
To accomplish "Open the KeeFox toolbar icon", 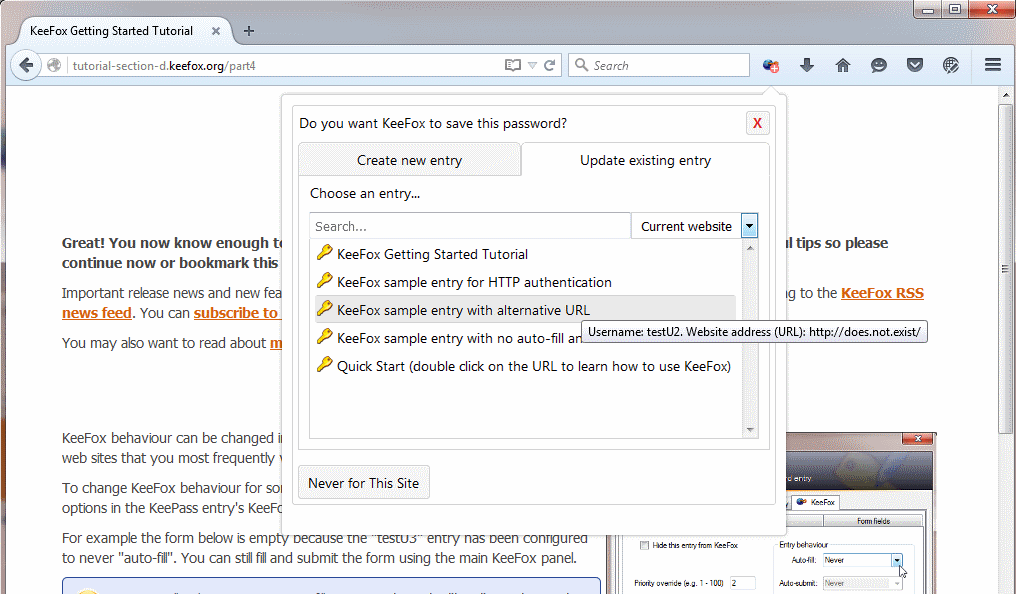I will pos(770,65).
